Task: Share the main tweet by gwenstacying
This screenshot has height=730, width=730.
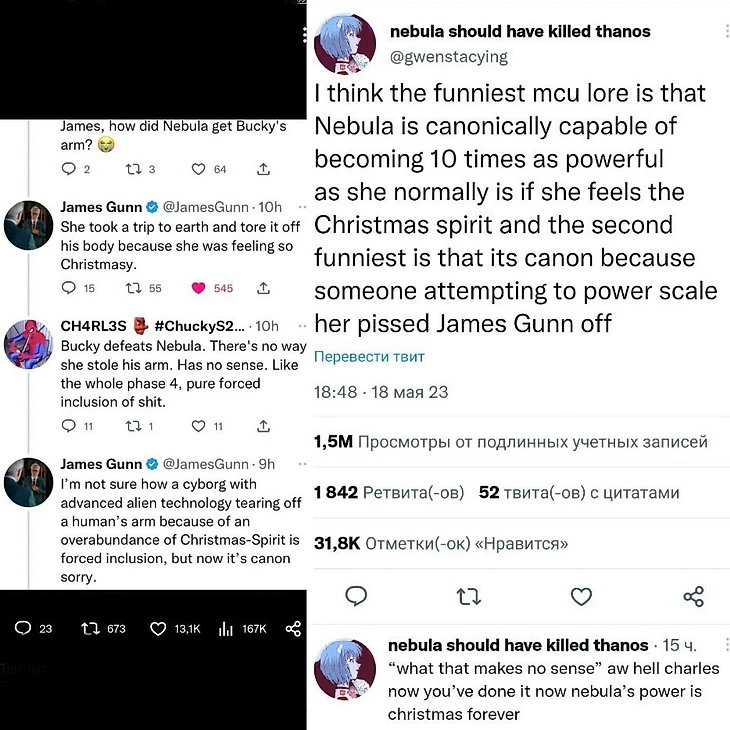Action: [x=693, y=597]
